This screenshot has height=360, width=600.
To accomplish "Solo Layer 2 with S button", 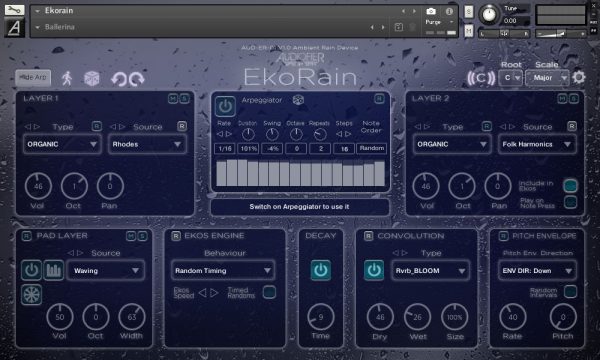I will [x=574, y=99].
